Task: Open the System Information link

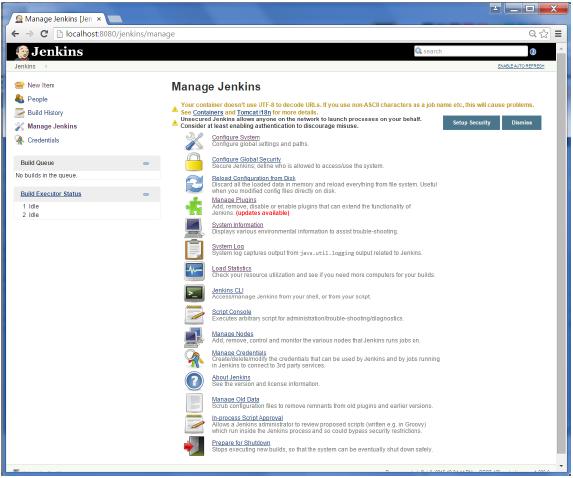Action: pyautogui.click(x=238, y=225)
